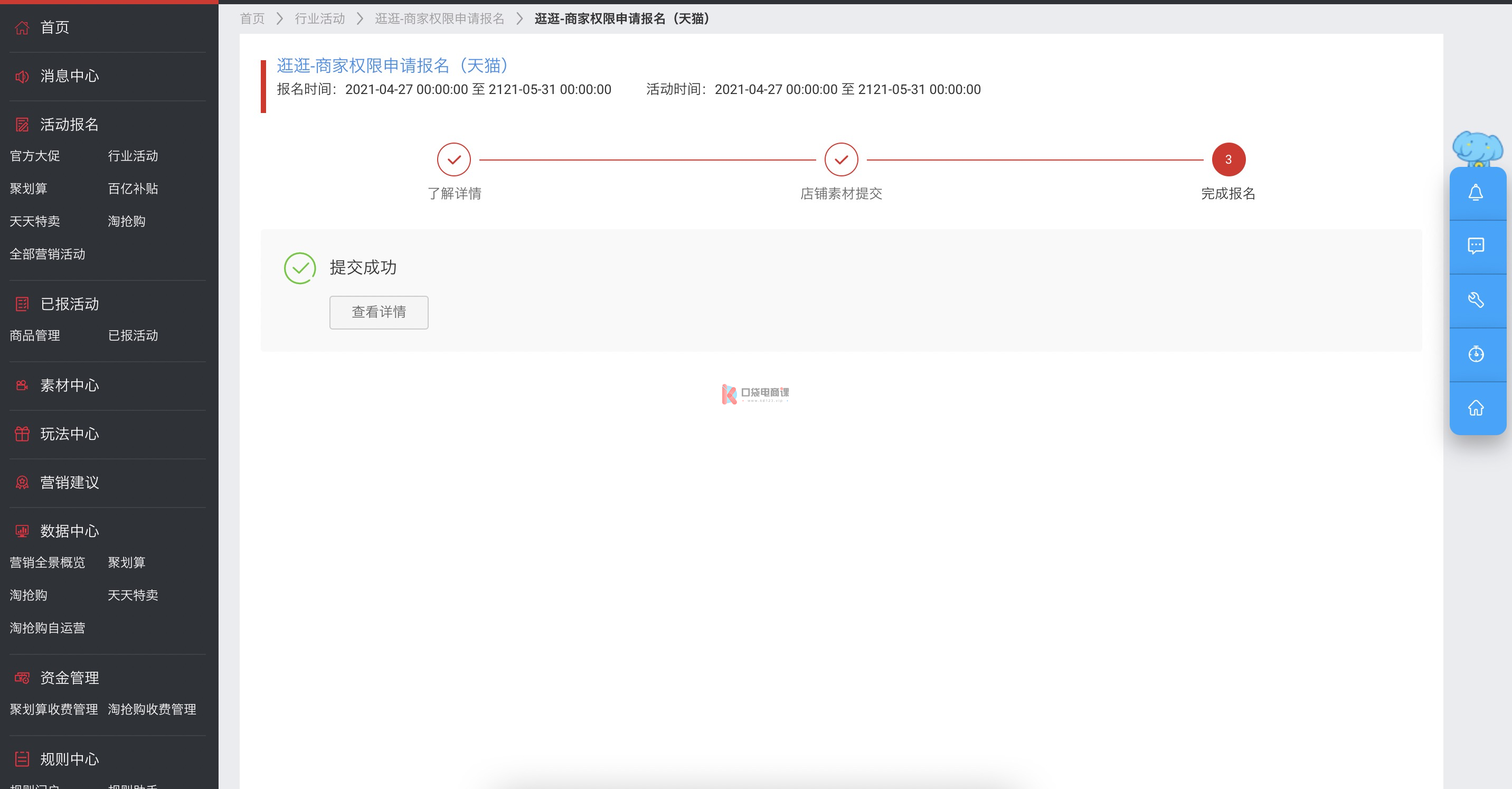Click the 玩法中心 gift icon
Image resolution: width=1512 pixels, height=789 pixels.
point(22,435)
